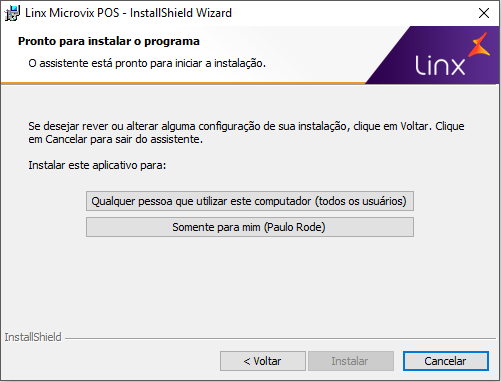Screen dimensions: 501x382
Task: Click the orange star emblem on the Linx logo
Action: [479, 45]
